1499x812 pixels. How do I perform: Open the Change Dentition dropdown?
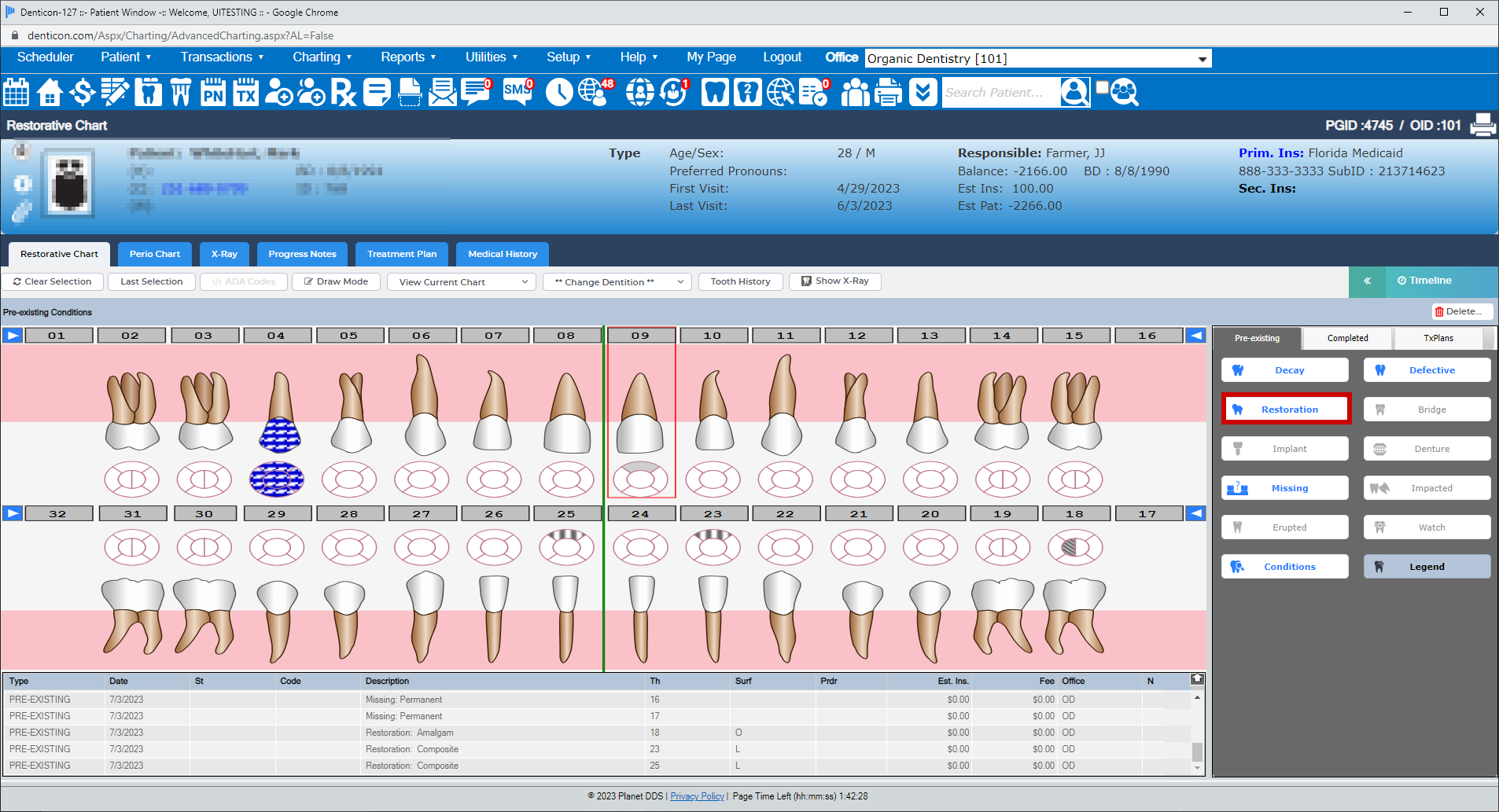[616, 281]
